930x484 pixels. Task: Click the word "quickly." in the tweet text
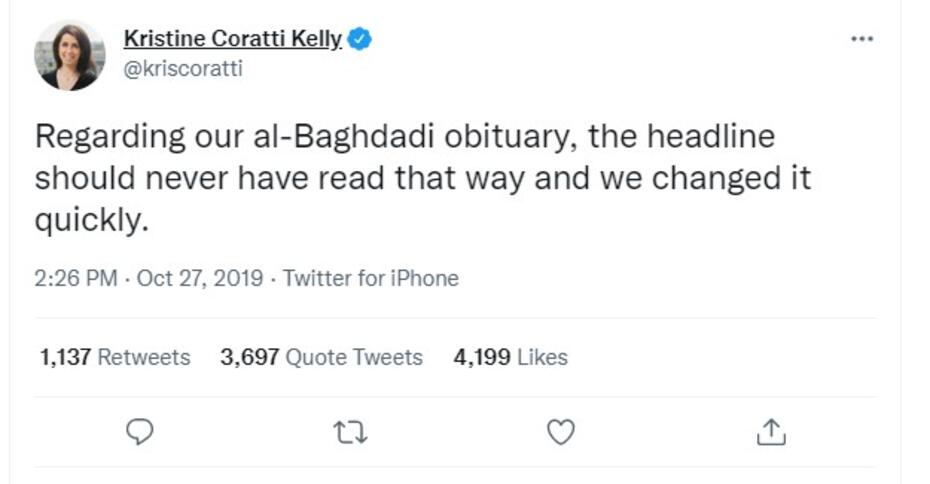coord(91,221)
